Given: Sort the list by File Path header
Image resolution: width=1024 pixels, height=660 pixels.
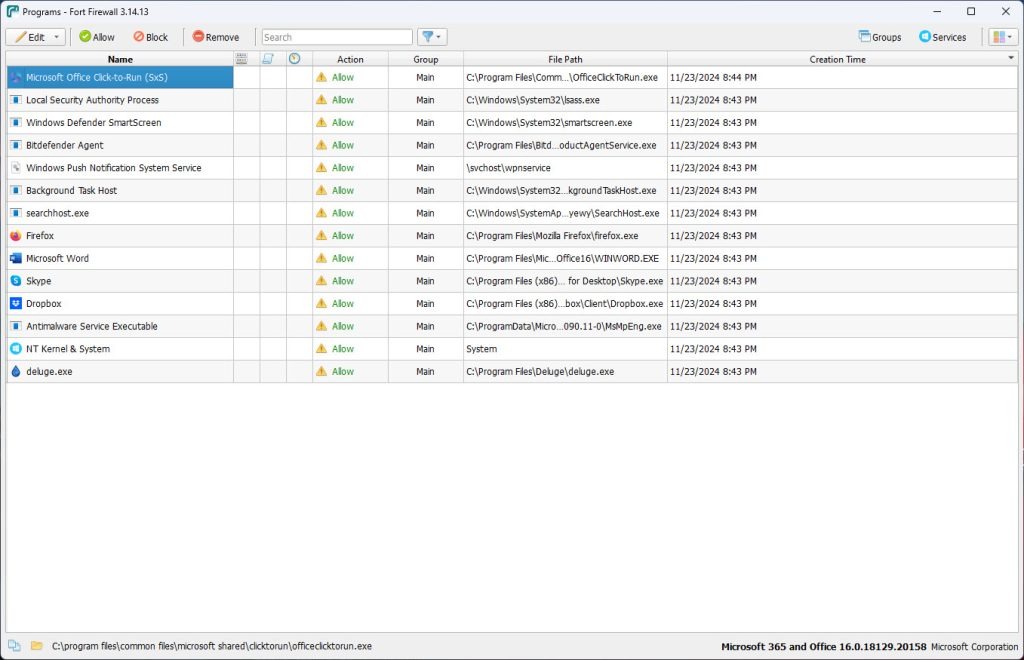Looking at the screenshot, I should pyautogui.click(x=565, y=59).
